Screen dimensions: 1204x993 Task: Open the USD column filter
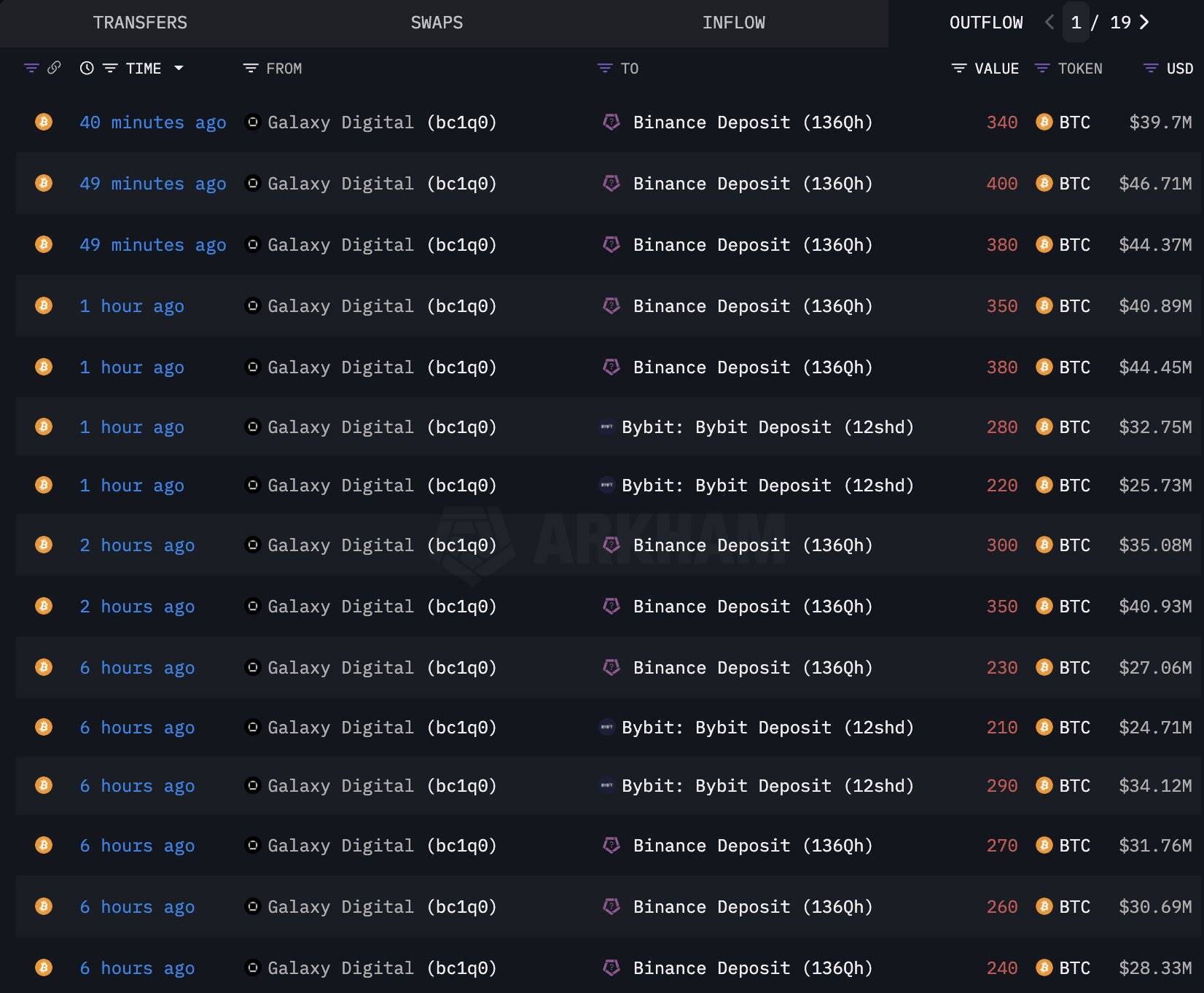tap(1151, 68)
